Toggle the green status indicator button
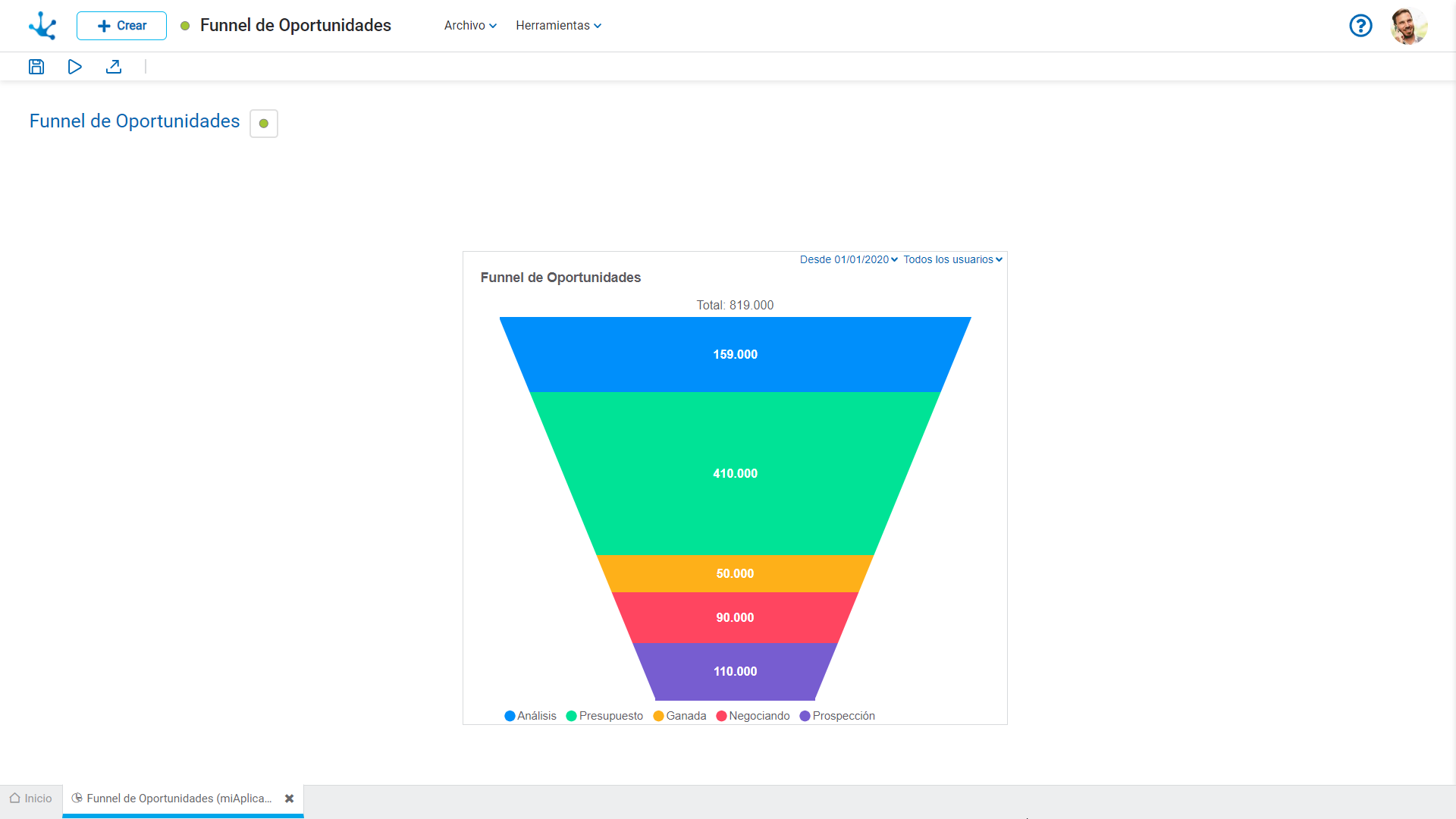This screenshot has width=1456, height=819. (264, 124)
